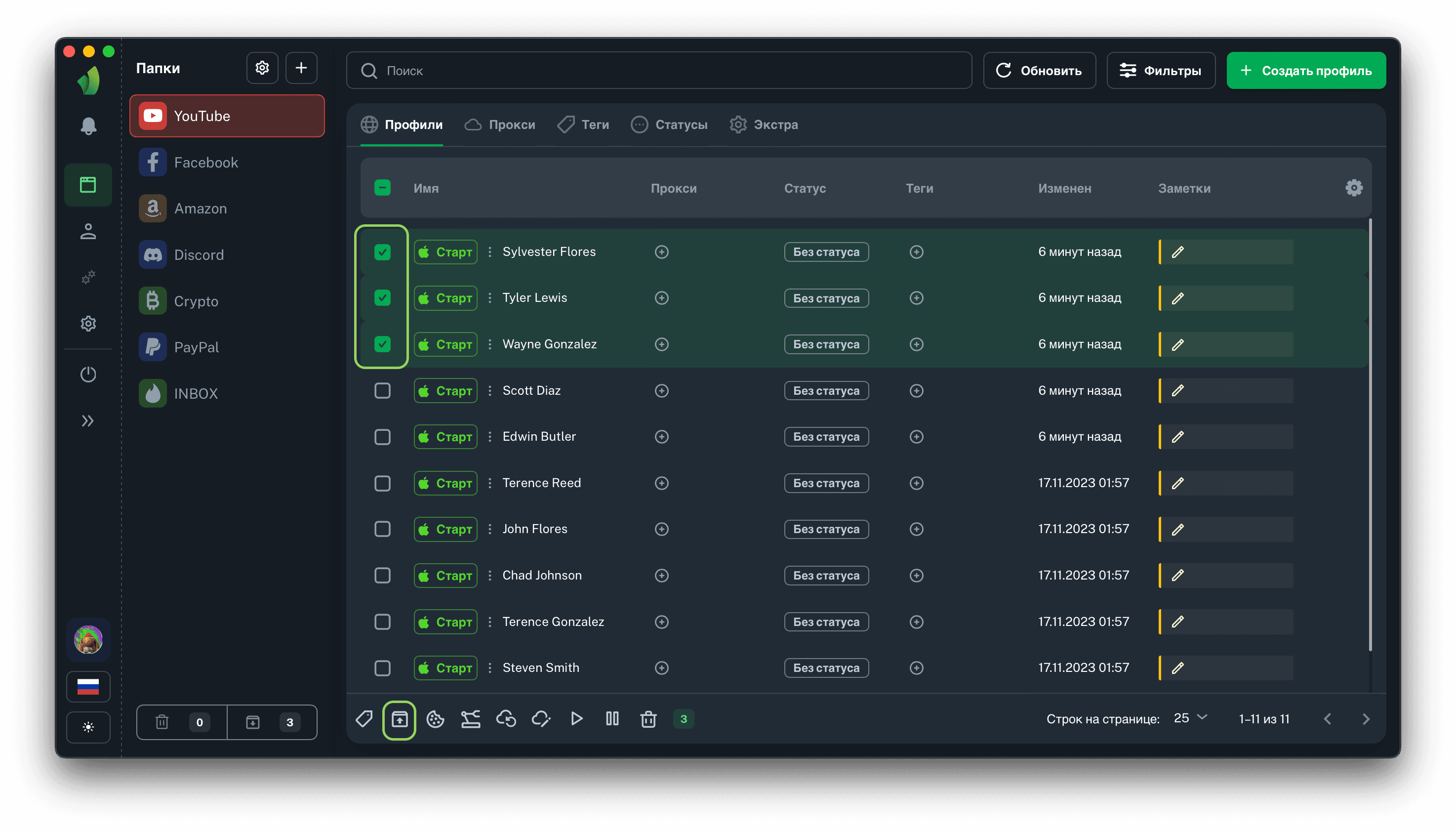Add proxy to Scott Diaz profile
The height and width of the screenshot is (831, 1456).
pos(661,391)
